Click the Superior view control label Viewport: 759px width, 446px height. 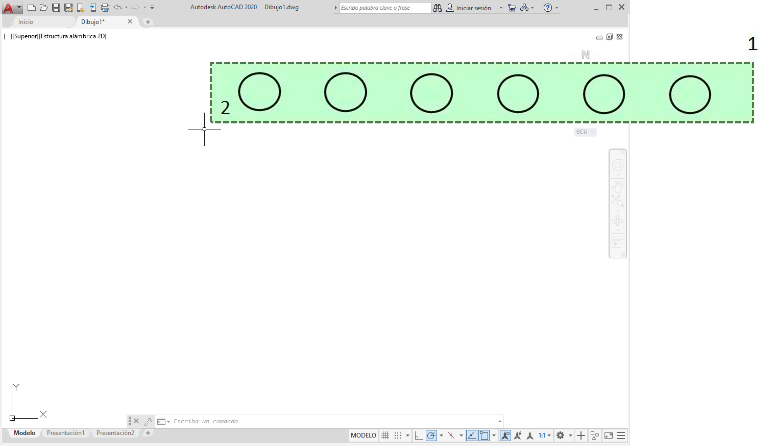coord(26,36)
